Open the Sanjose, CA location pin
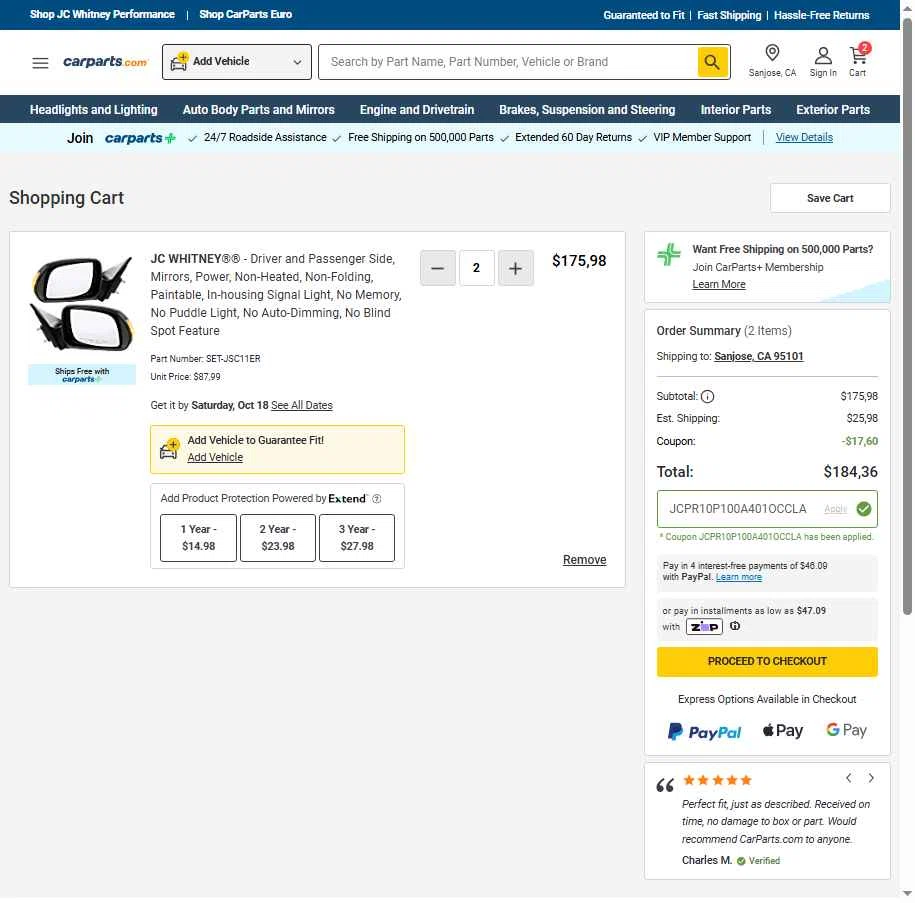915x903 pixels. (x=772, y=61)
